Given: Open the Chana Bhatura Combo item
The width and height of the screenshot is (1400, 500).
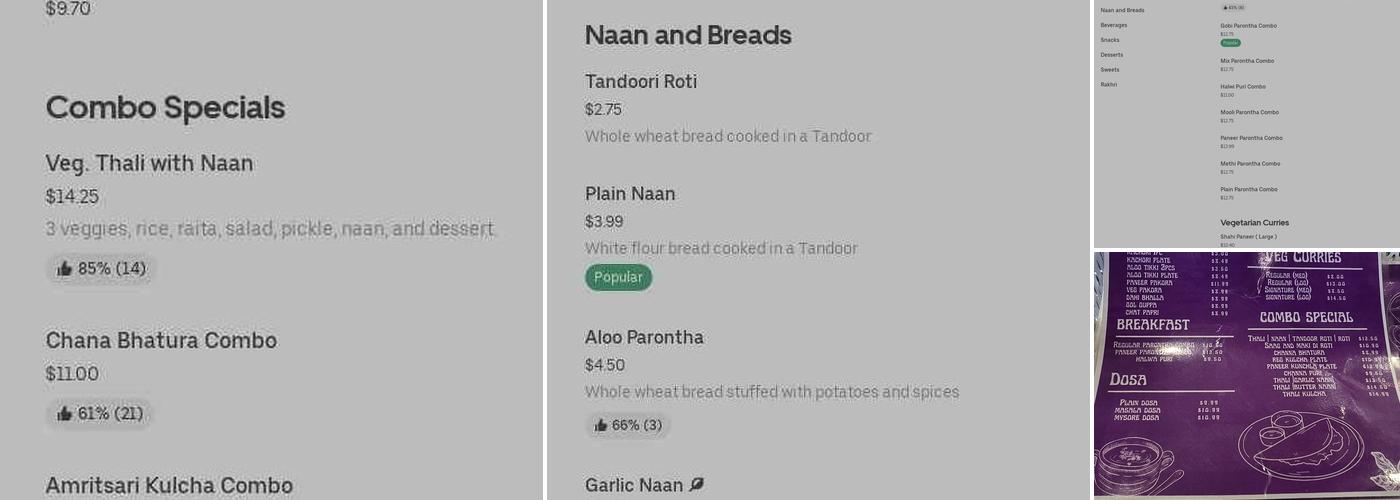Looking at the screenshot, I should click(x=161, y=340).
